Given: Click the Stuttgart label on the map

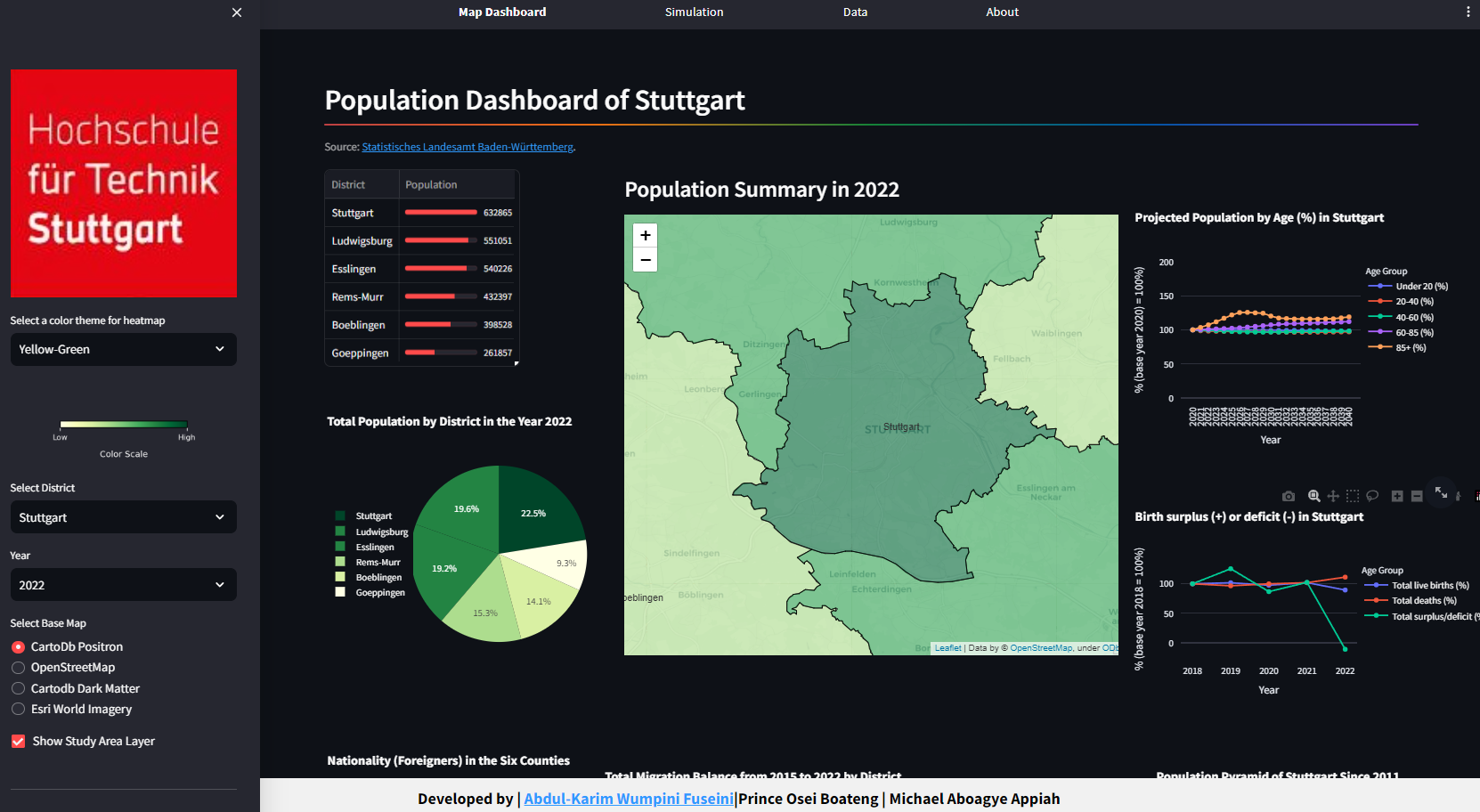Looking at the screenshot, I should (x=901, y=427).
